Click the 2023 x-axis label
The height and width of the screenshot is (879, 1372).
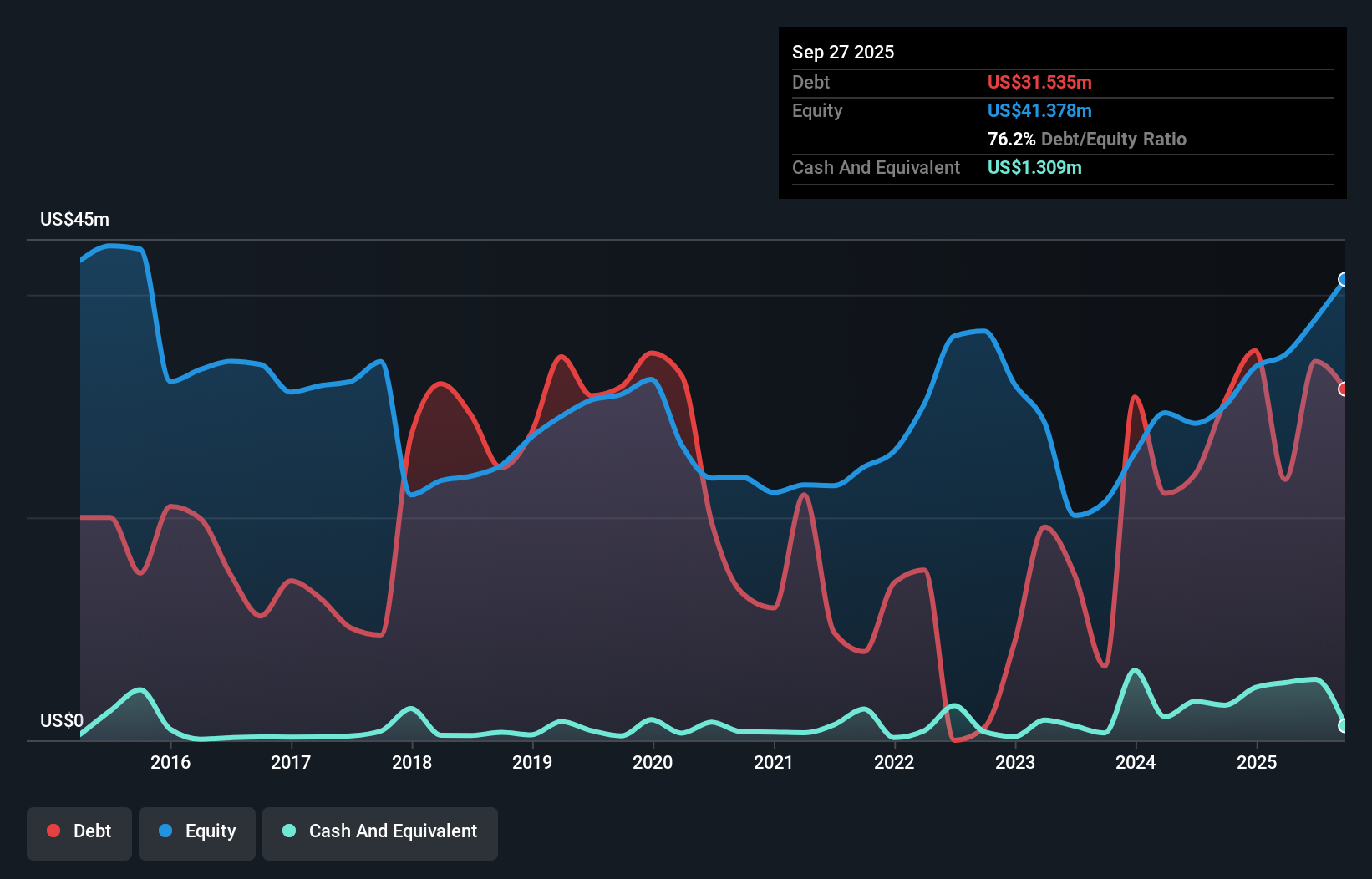1015,762
